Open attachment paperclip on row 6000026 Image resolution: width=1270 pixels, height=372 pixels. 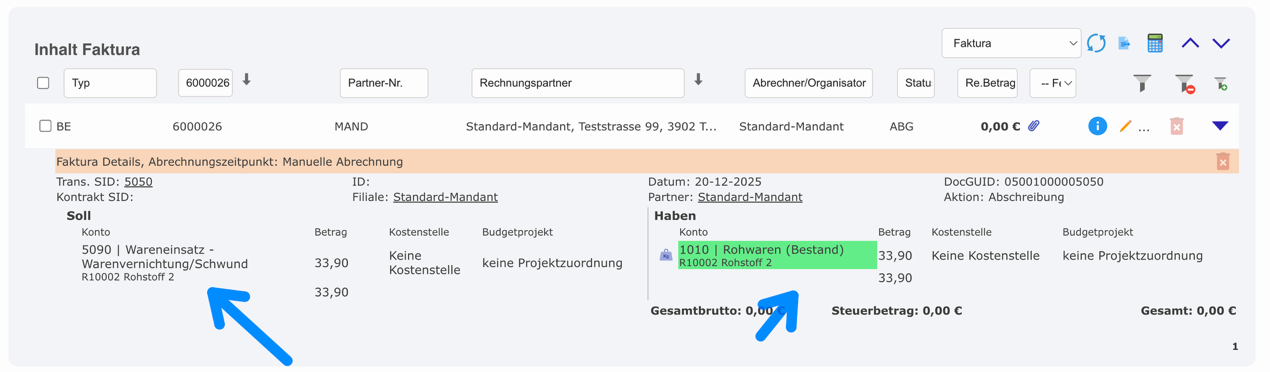coord(1034,126)
